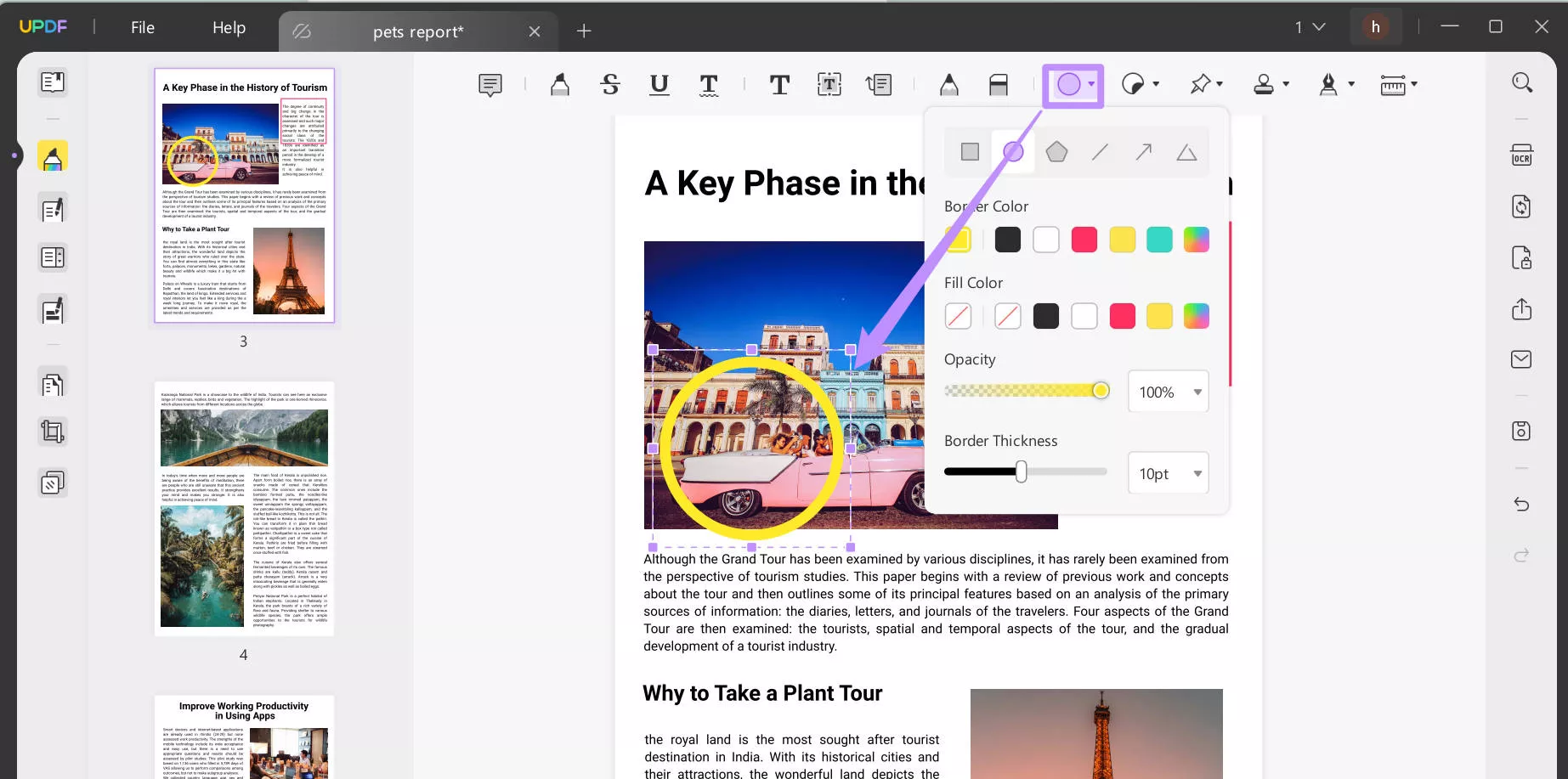The image size is (1568, 779).
Task: Open the pin attachment tool
Action: point(1200,83)
